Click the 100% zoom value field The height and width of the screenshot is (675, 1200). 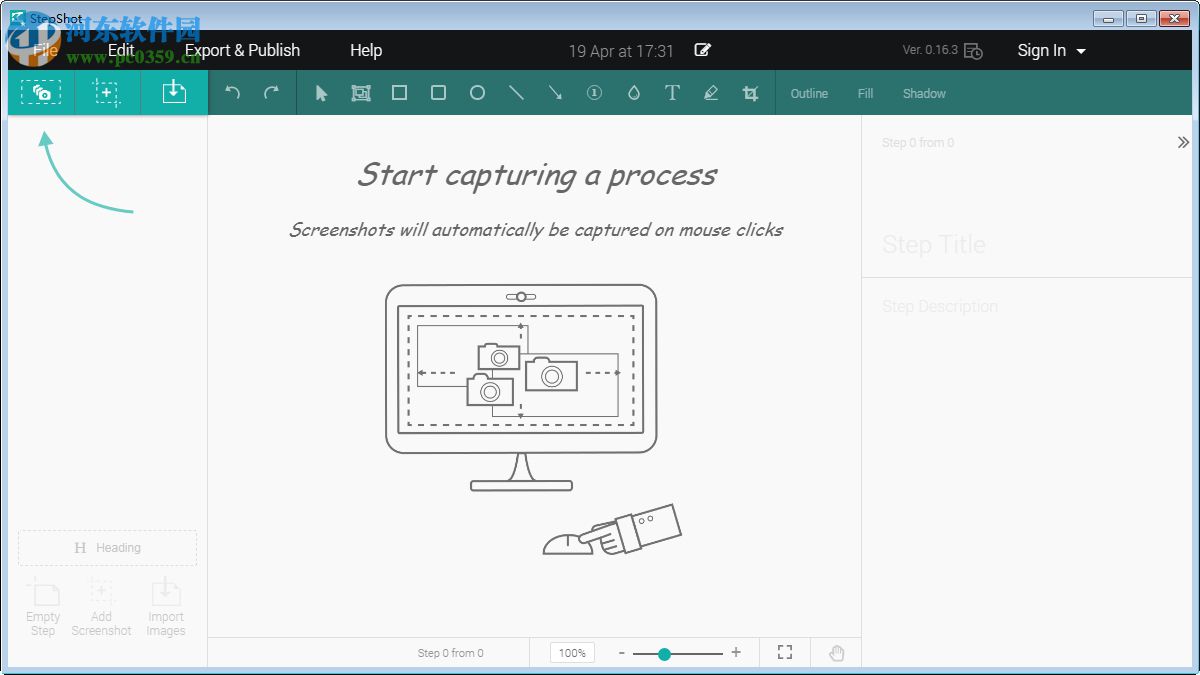pyautogui.click(x=572, y=652)
